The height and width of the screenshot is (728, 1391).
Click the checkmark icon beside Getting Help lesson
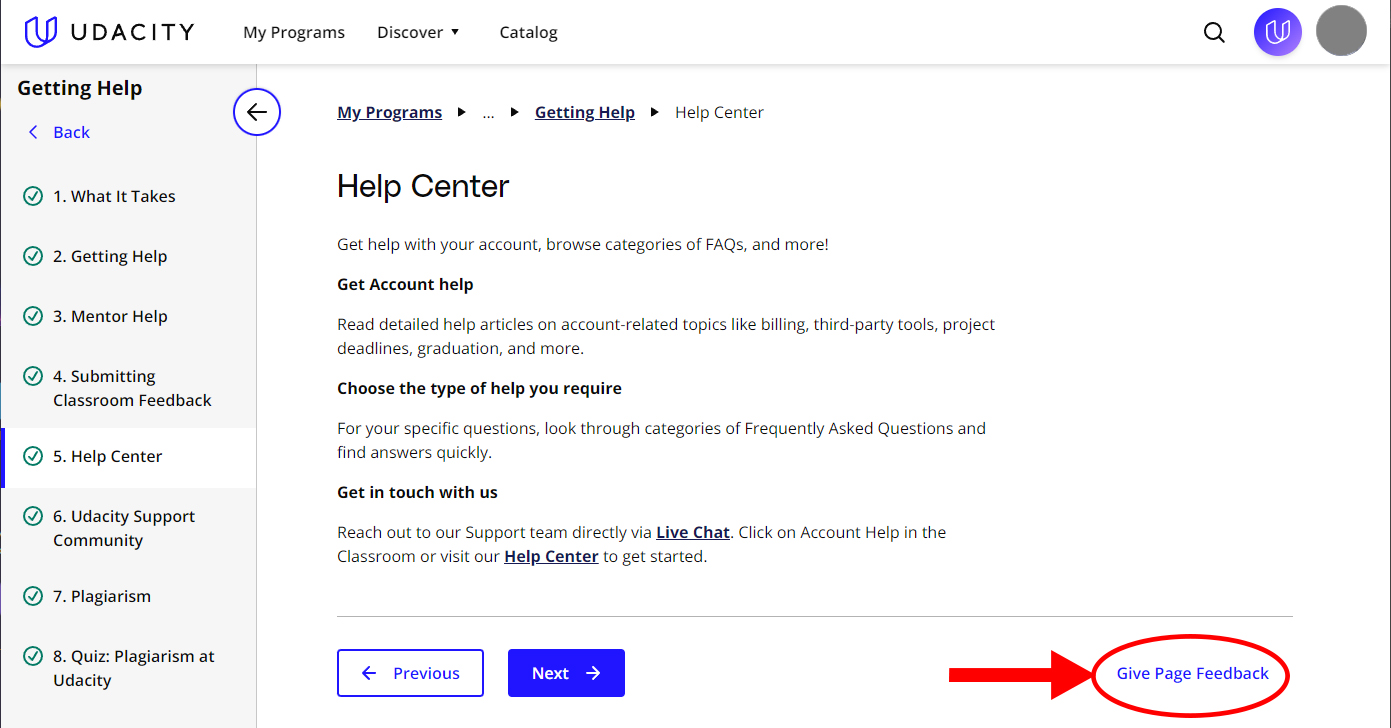[x=33, y=256]
